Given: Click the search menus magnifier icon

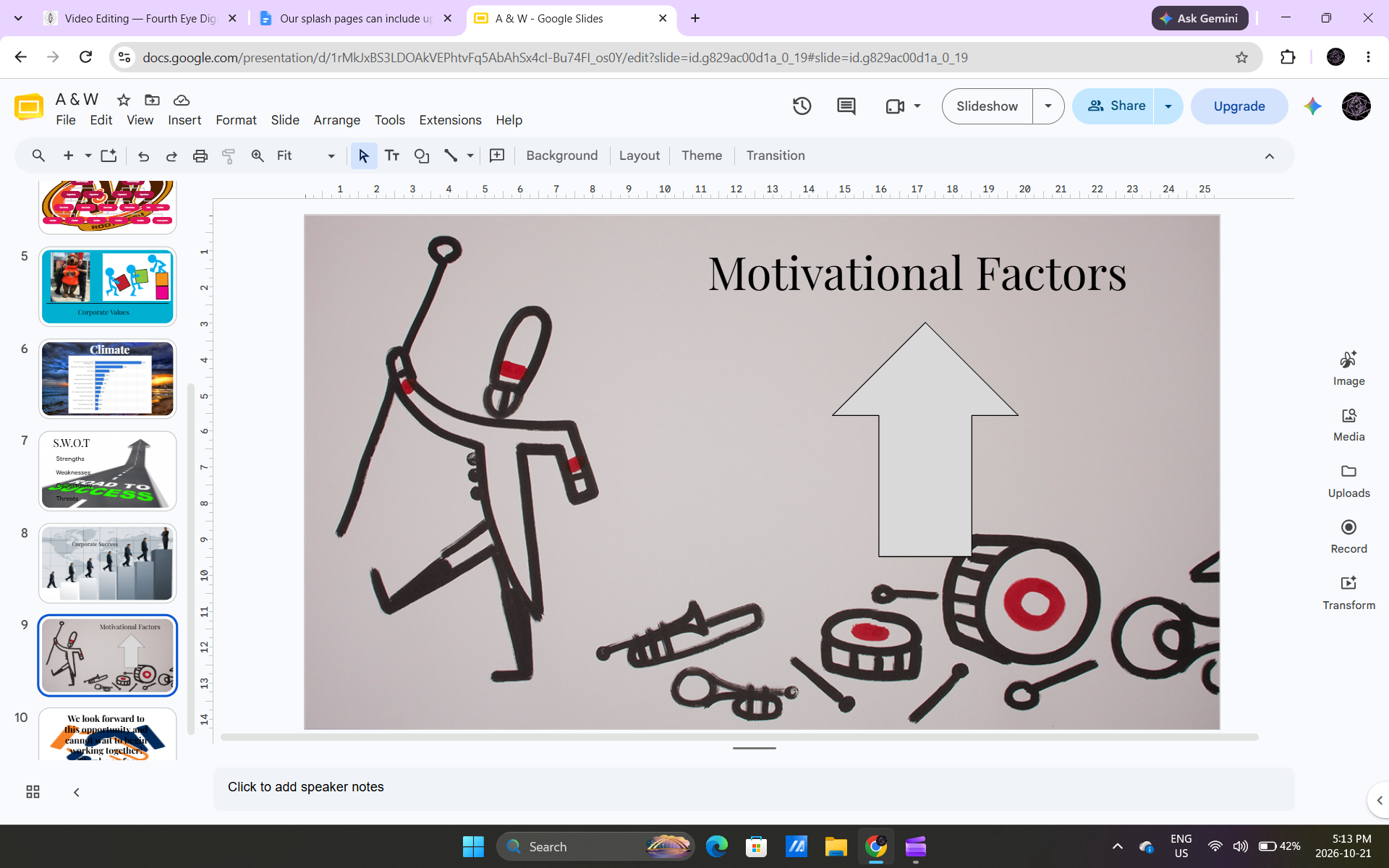Looking at the screenshot, I should (38, 156).
